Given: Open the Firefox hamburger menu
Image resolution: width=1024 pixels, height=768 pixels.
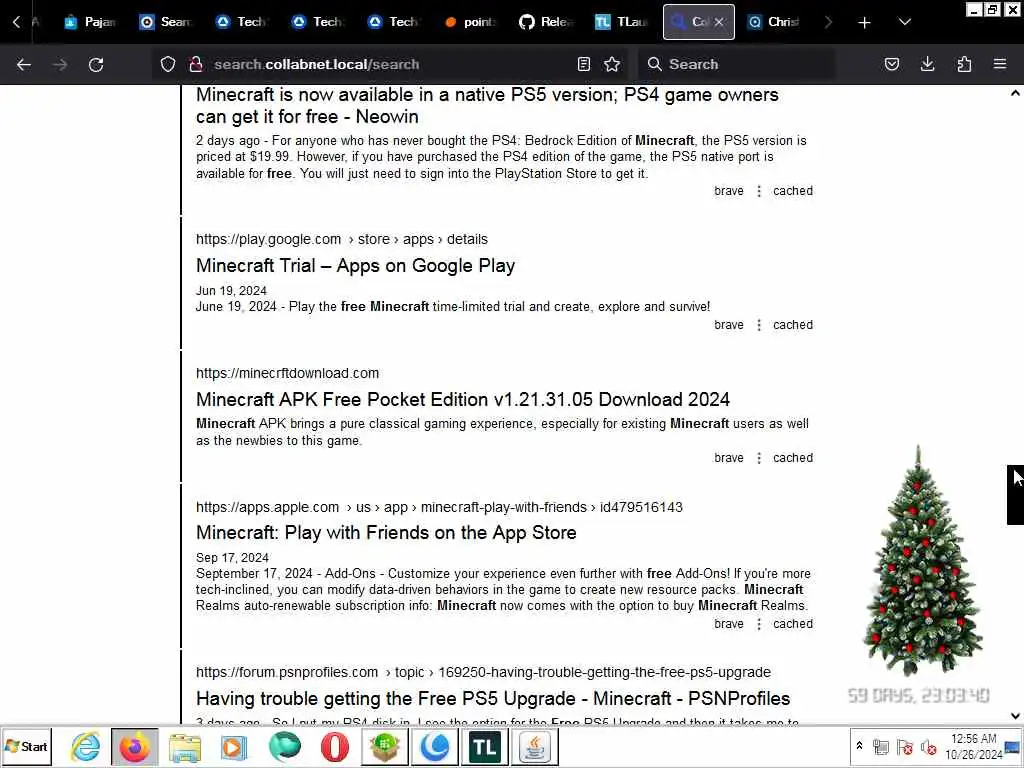Looking at the screenshot, I should (1000, 64).
